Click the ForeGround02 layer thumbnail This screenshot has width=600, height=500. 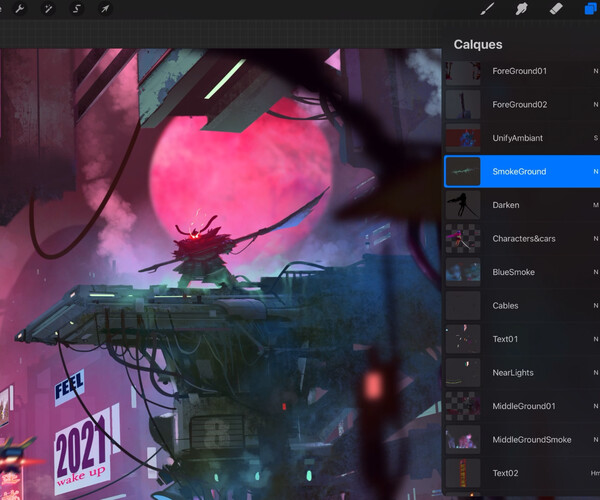[463, 104]
